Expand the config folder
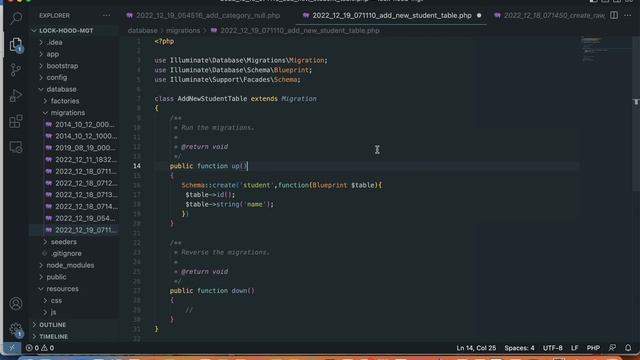The width and height of the screenshot is (640, 360). (57, 78)
